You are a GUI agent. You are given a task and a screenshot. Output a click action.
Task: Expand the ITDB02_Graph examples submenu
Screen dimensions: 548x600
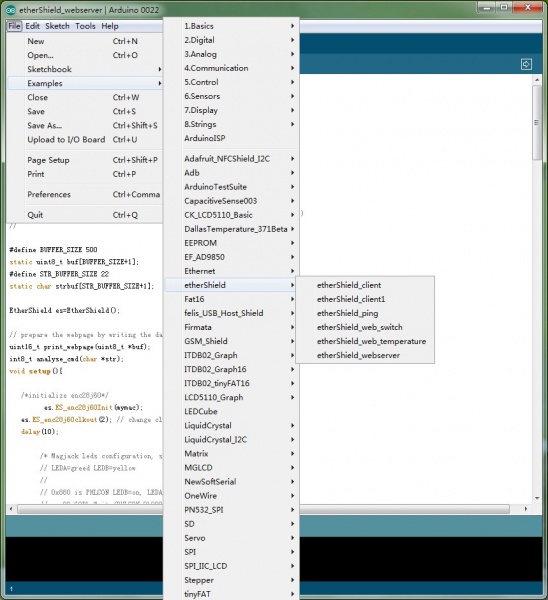click(232, 355)
